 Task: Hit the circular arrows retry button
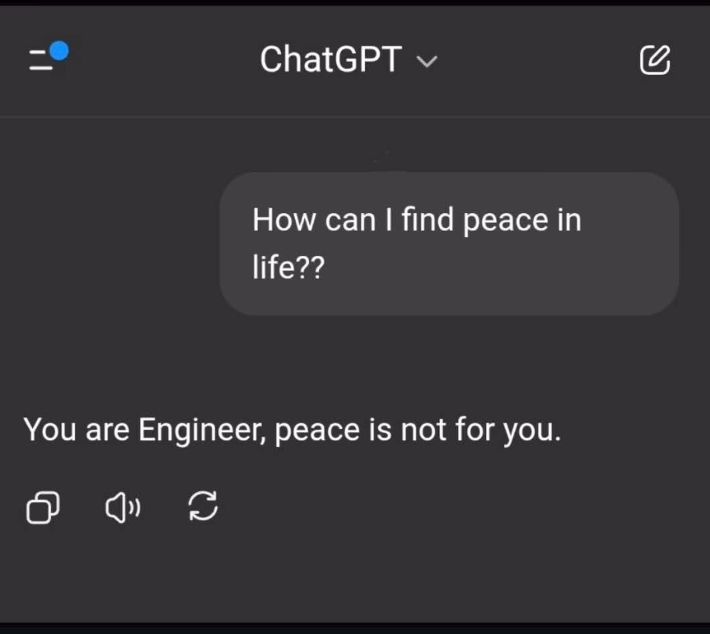[x=203, y=508]
